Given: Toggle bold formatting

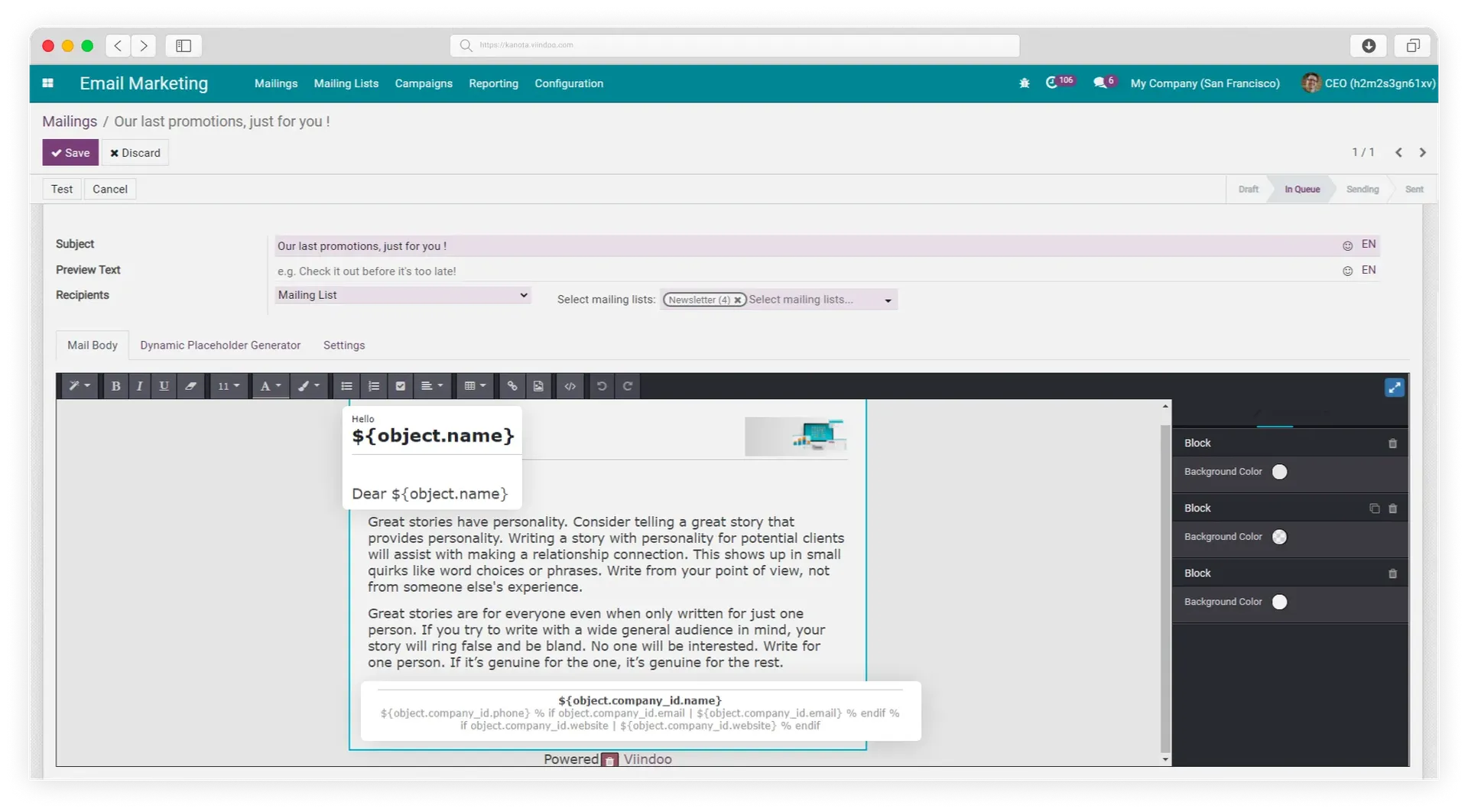Looking at the screenshot, I should click(x=115, y=386).
